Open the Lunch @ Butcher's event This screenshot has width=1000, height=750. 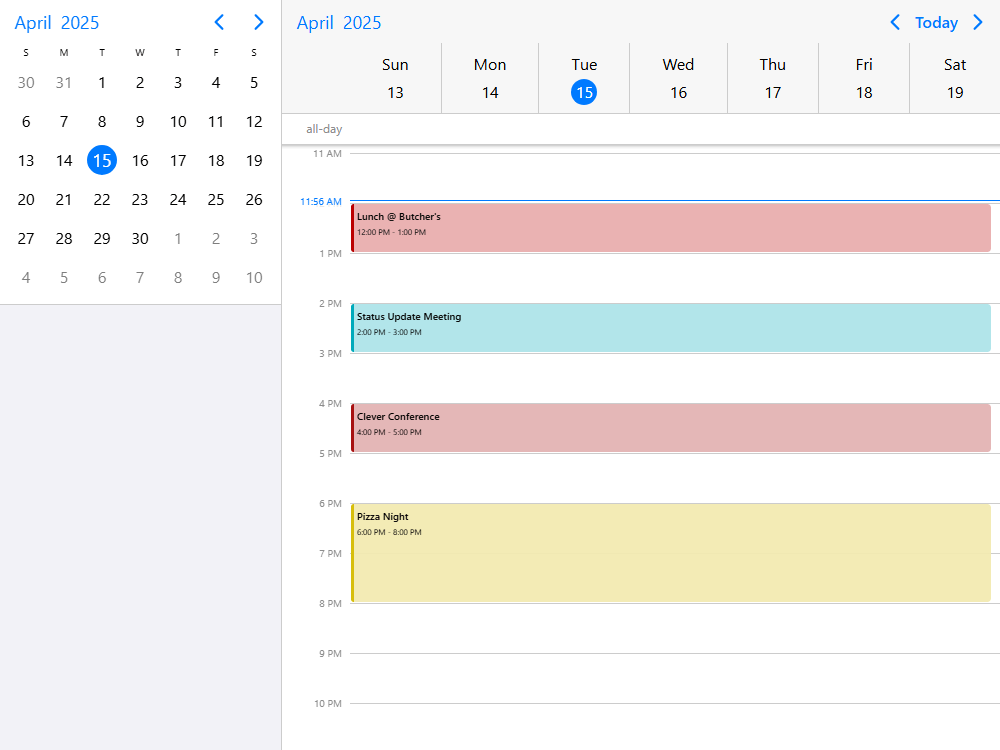671,228
